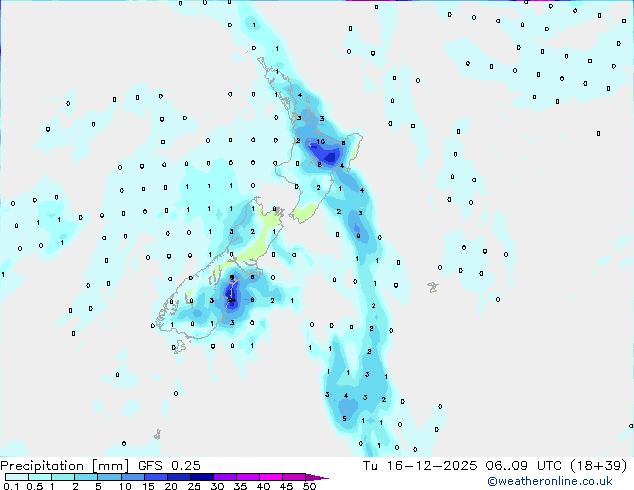This screenshot has height=490, width=634.
Task: Pick legend swatch between 20 and 25
Action: [179, 477]
